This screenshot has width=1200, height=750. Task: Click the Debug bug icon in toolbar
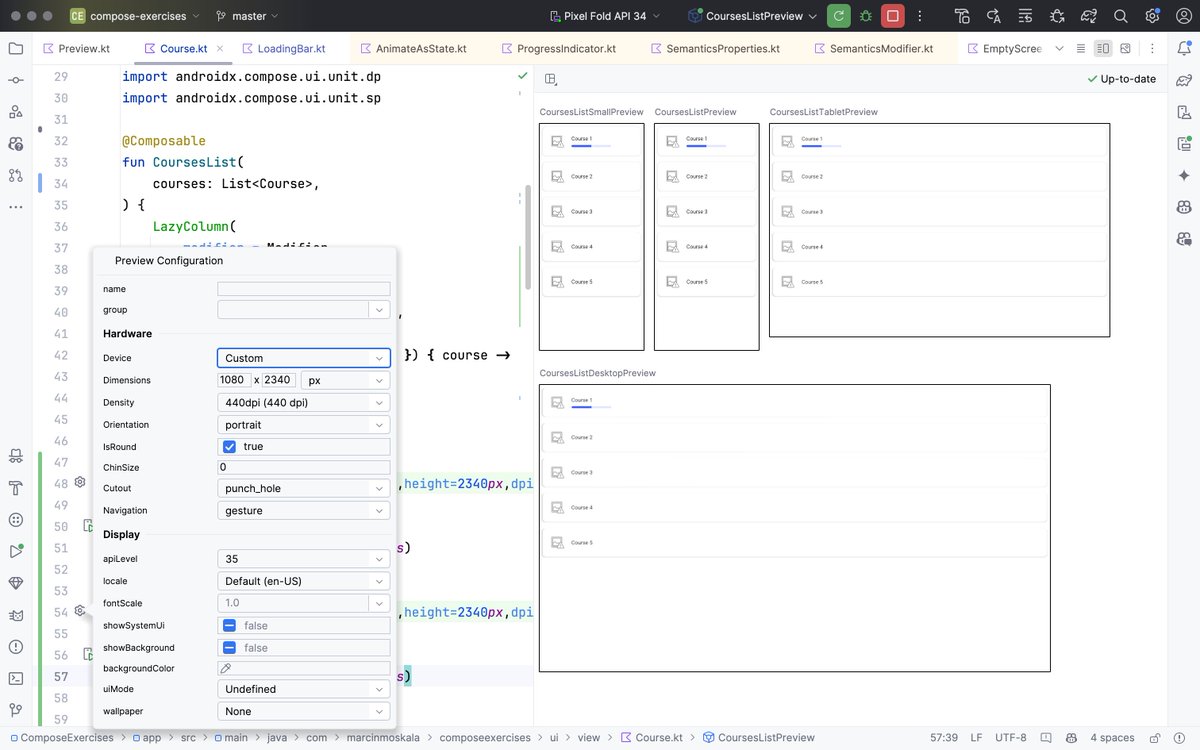(866, 16)
